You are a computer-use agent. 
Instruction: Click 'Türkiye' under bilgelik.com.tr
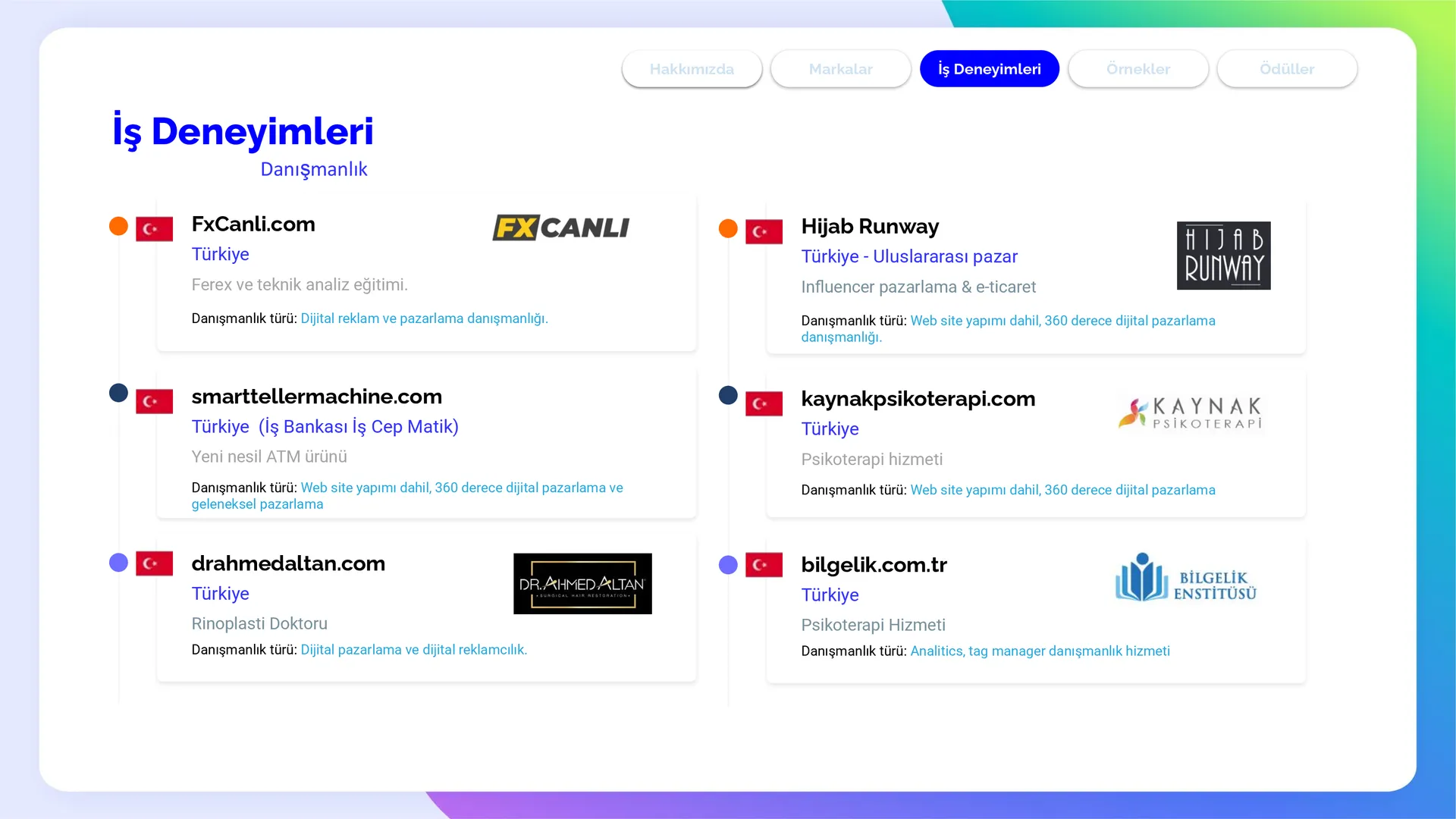(x=830, y=595)
